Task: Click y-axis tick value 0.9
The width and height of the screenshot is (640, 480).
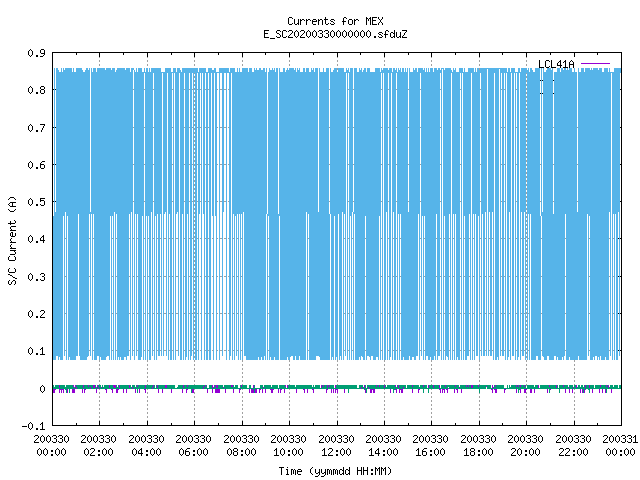Action: [x=37, y=53]
